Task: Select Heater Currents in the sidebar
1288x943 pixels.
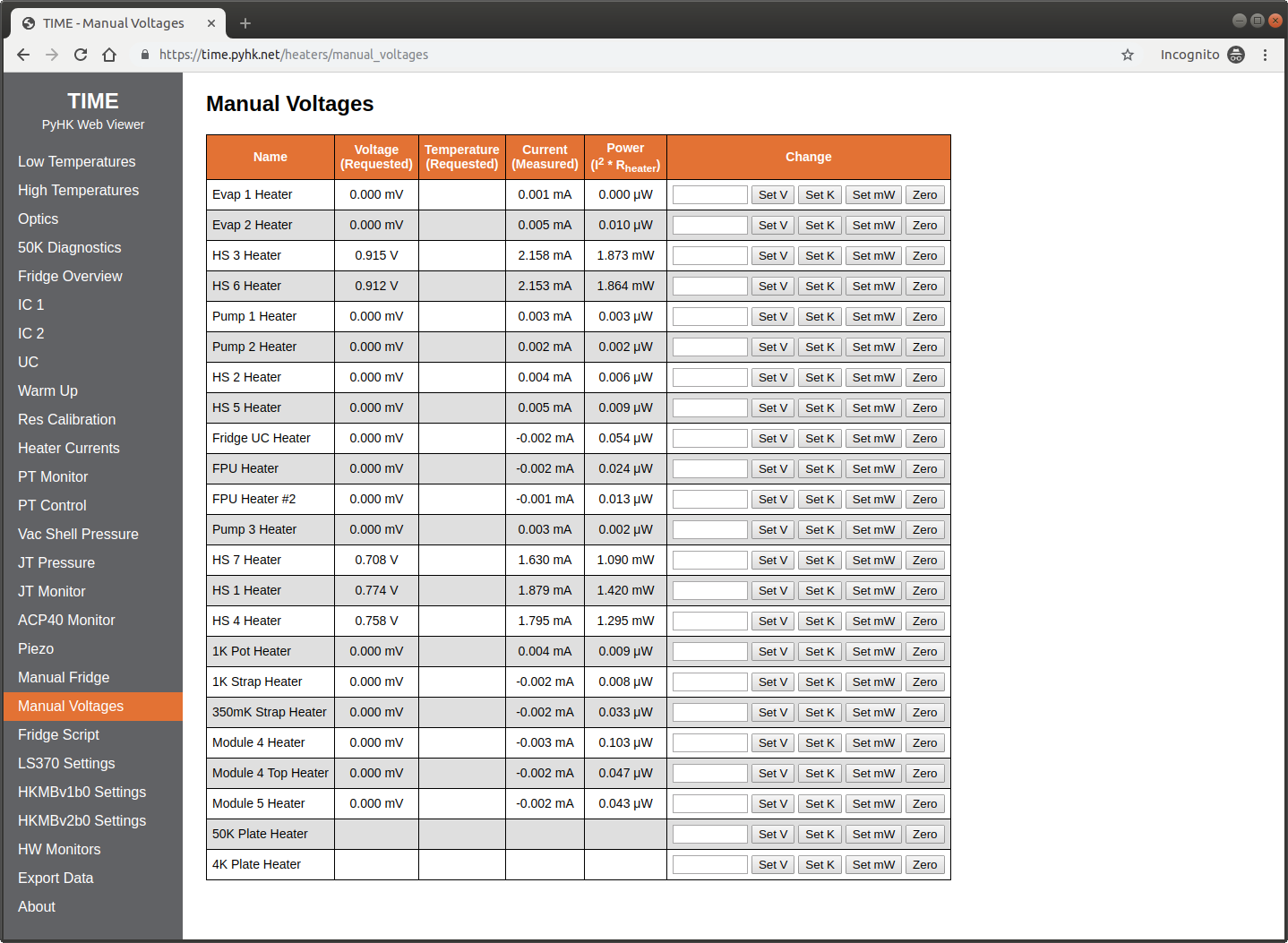Action: pyautogui.click(x=69, y=448)
